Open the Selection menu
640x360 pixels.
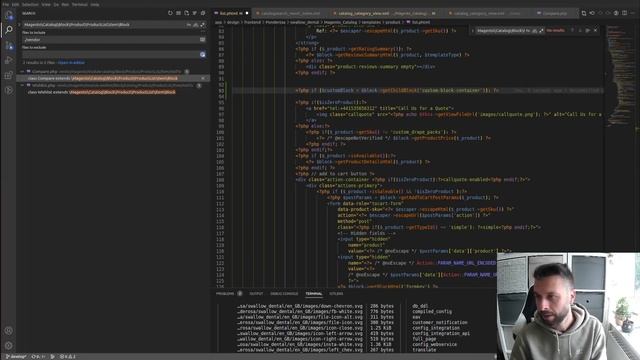tap(30, 4)
